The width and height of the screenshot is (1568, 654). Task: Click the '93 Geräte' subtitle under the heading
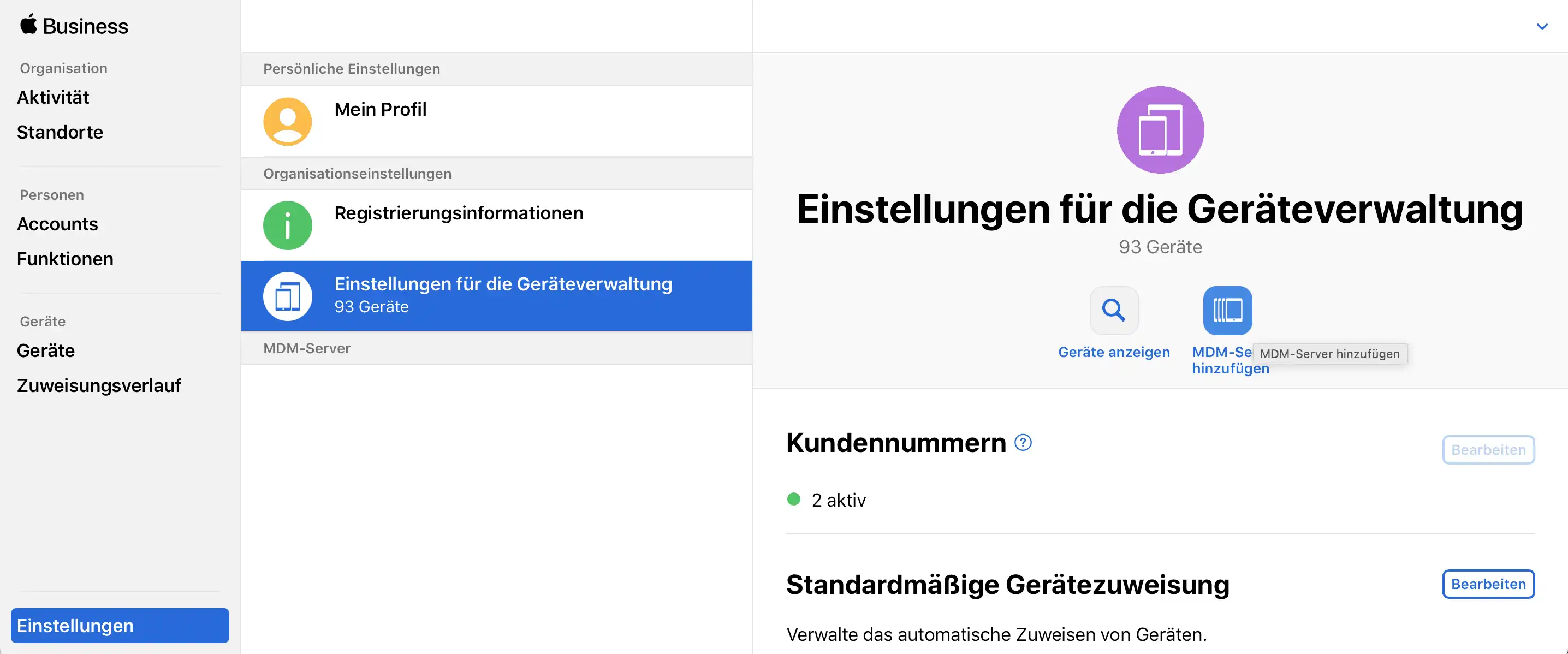tap(1160, 247)
